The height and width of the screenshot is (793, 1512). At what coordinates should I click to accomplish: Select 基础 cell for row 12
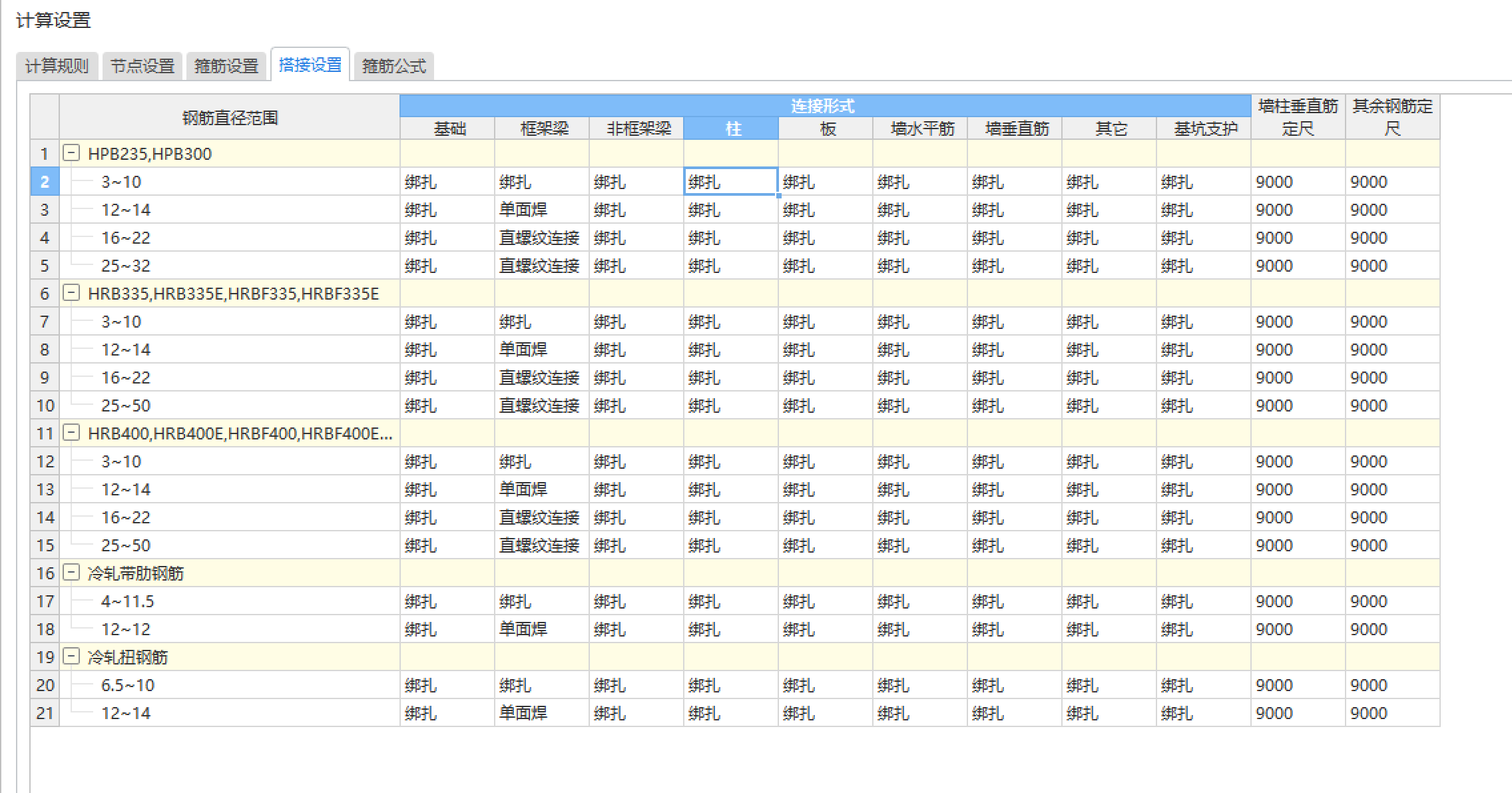pos(446,461)
